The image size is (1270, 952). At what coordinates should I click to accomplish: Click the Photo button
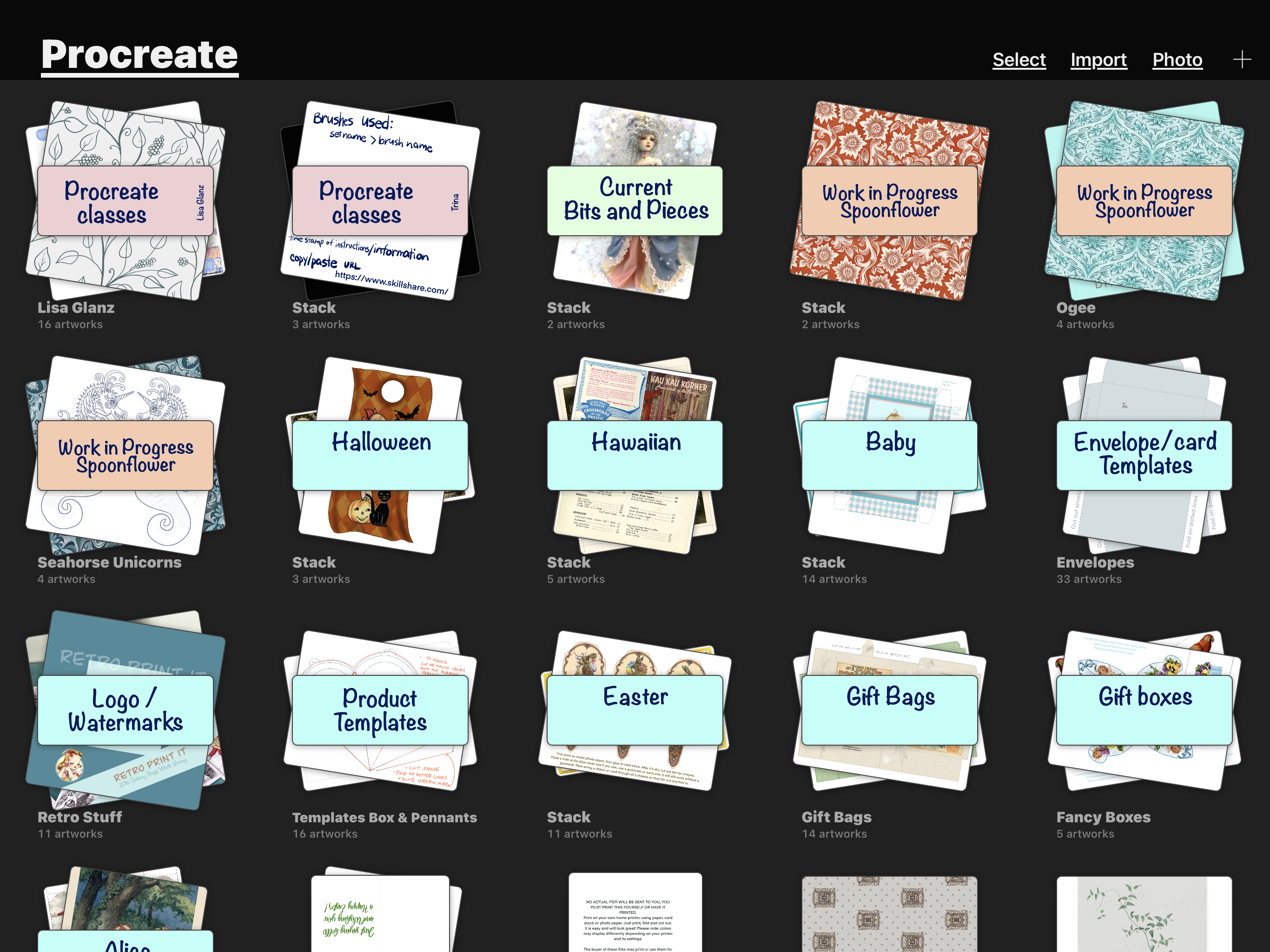pyautogui.click(x=1177, y=59)
